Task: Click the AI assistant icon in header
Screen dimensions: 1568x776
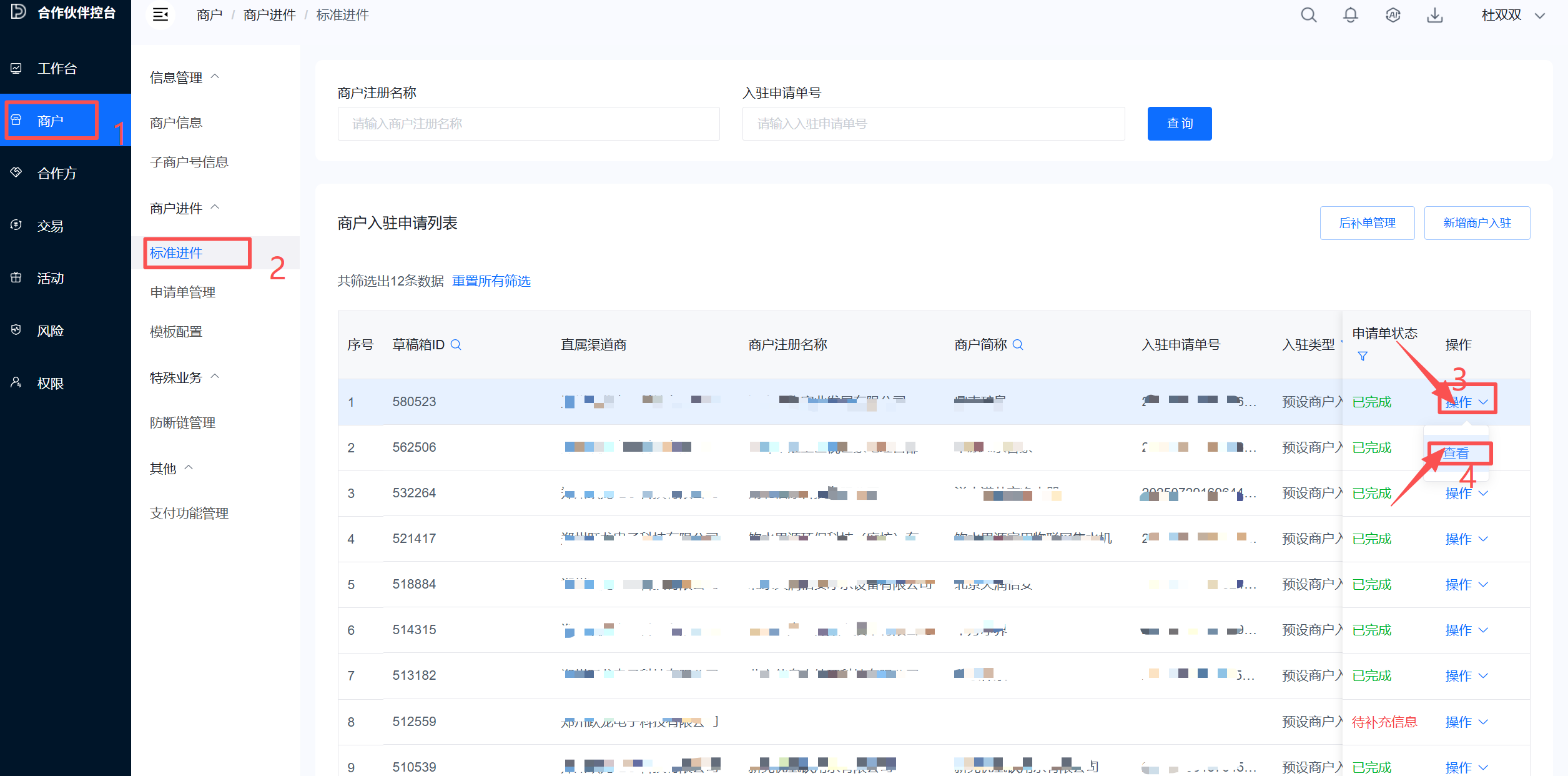Action: (1393, 15)
